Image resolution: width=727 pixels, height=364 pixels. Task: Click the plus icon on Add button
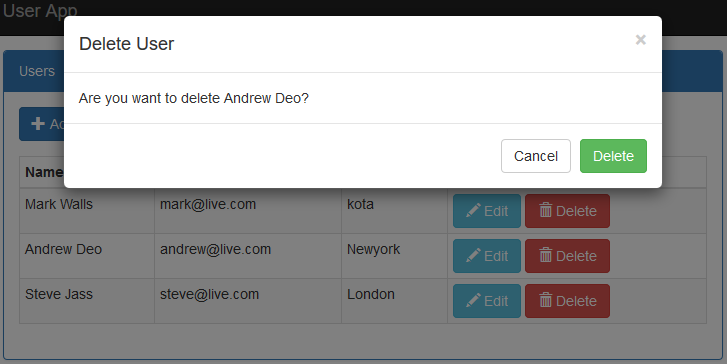pyautogui.click(x=38, y=124)
